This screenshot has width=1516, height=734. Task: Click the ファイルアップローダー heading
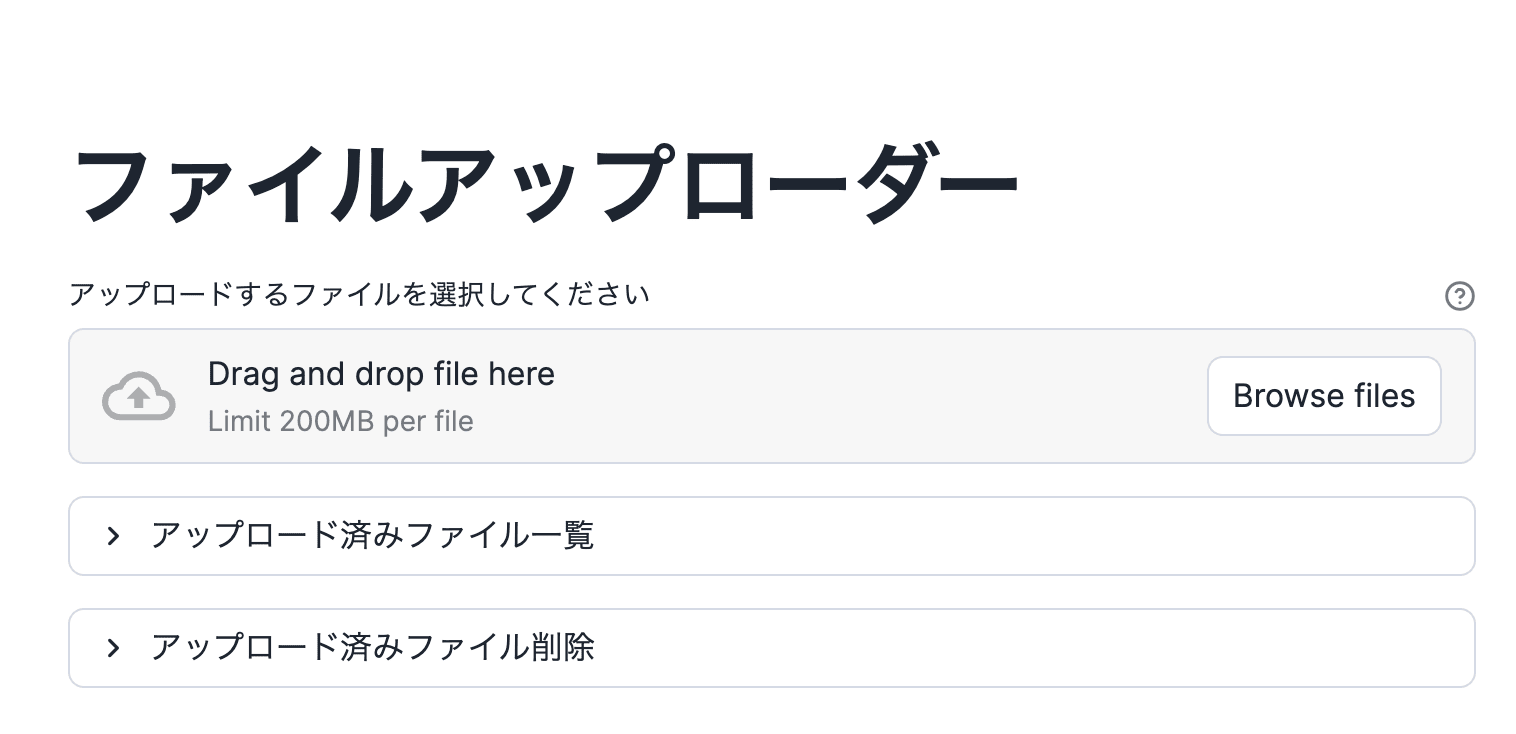[x=546, y=186]
